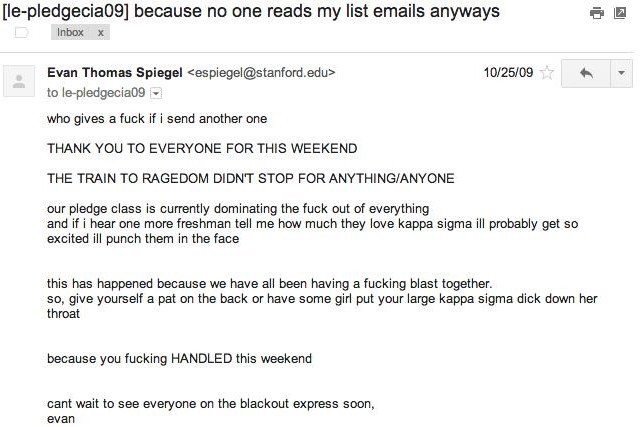Remove the Inbox label with x
This screenshot has width=640, height=427.
tap(100, 33)
